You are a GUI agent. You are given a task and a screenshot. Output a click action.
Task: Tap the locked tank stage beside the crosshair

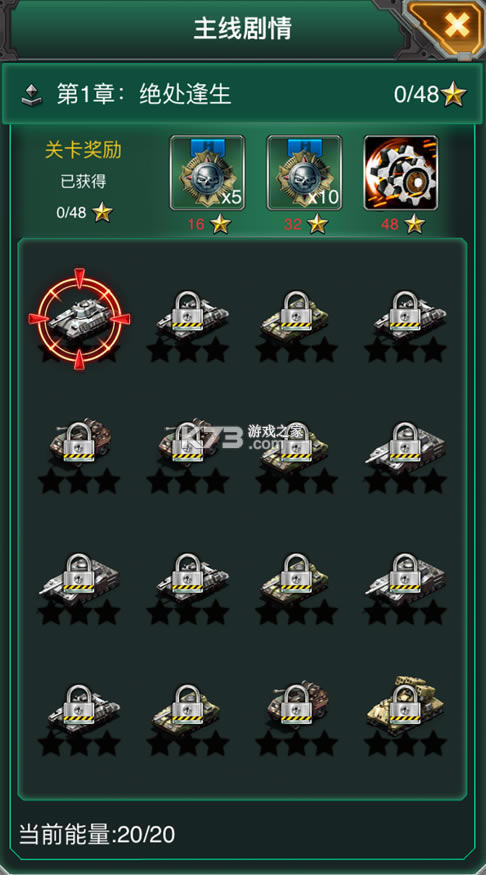[x=188, y=324]
